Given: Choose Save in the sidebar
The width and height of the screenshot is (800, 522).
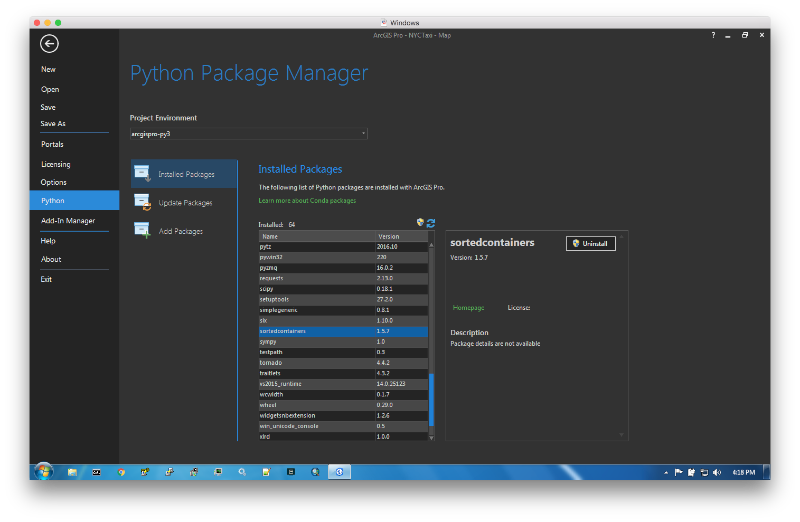Looking at the screenshot, I should coord(48,107).
